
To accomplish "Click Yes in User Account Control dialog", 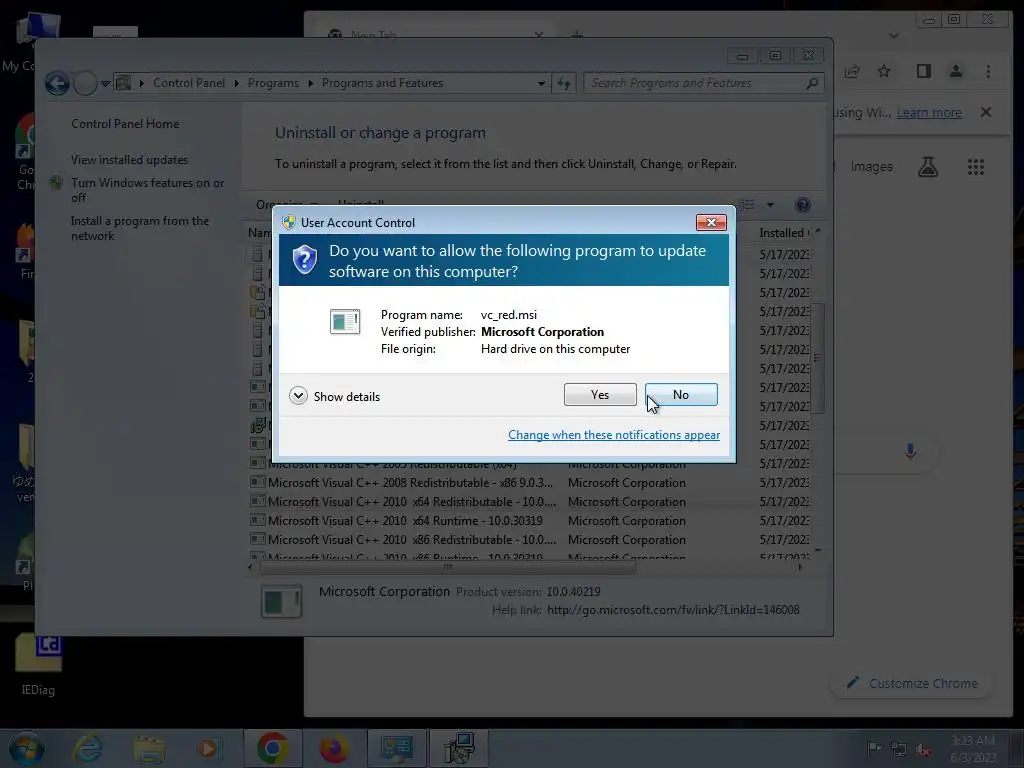I will click(x=600, y=394).
